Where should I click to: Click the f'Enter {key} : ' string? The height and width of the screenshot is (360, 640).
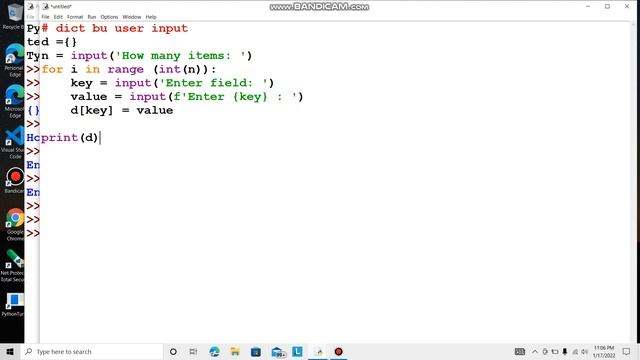point(235,97)
